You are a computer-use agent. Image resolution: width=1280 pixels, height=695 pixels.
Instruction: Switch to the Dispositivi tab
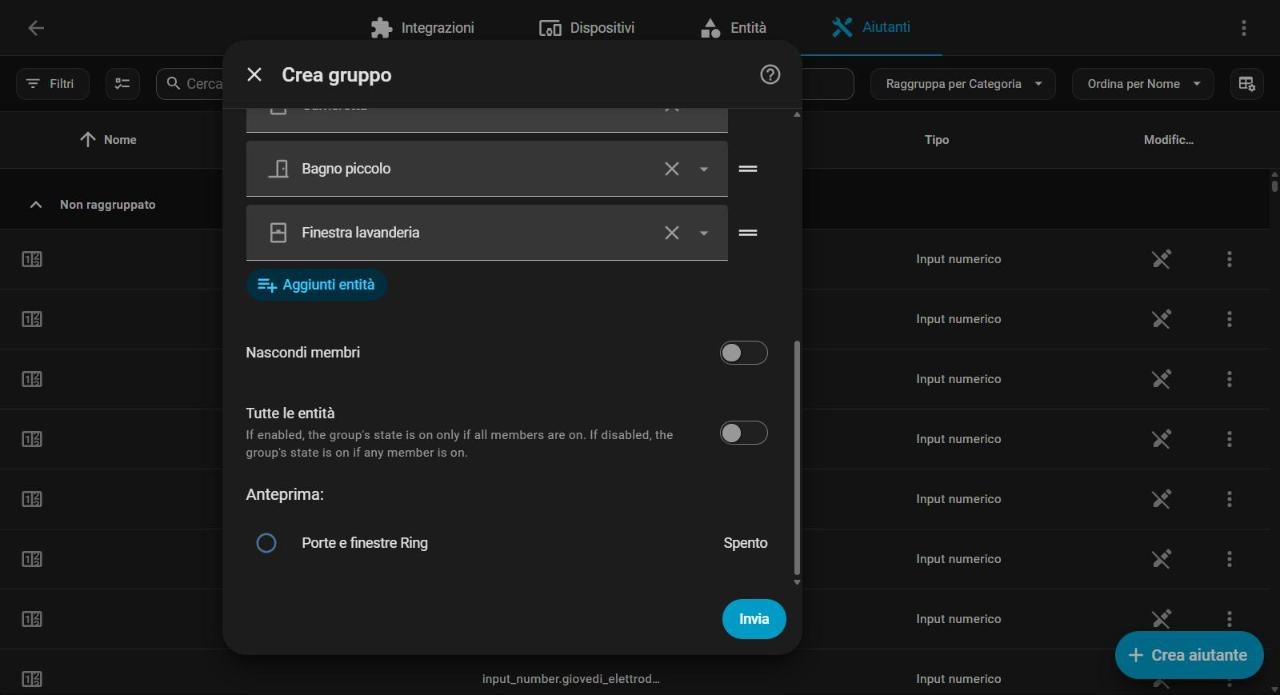click(587, 28)
